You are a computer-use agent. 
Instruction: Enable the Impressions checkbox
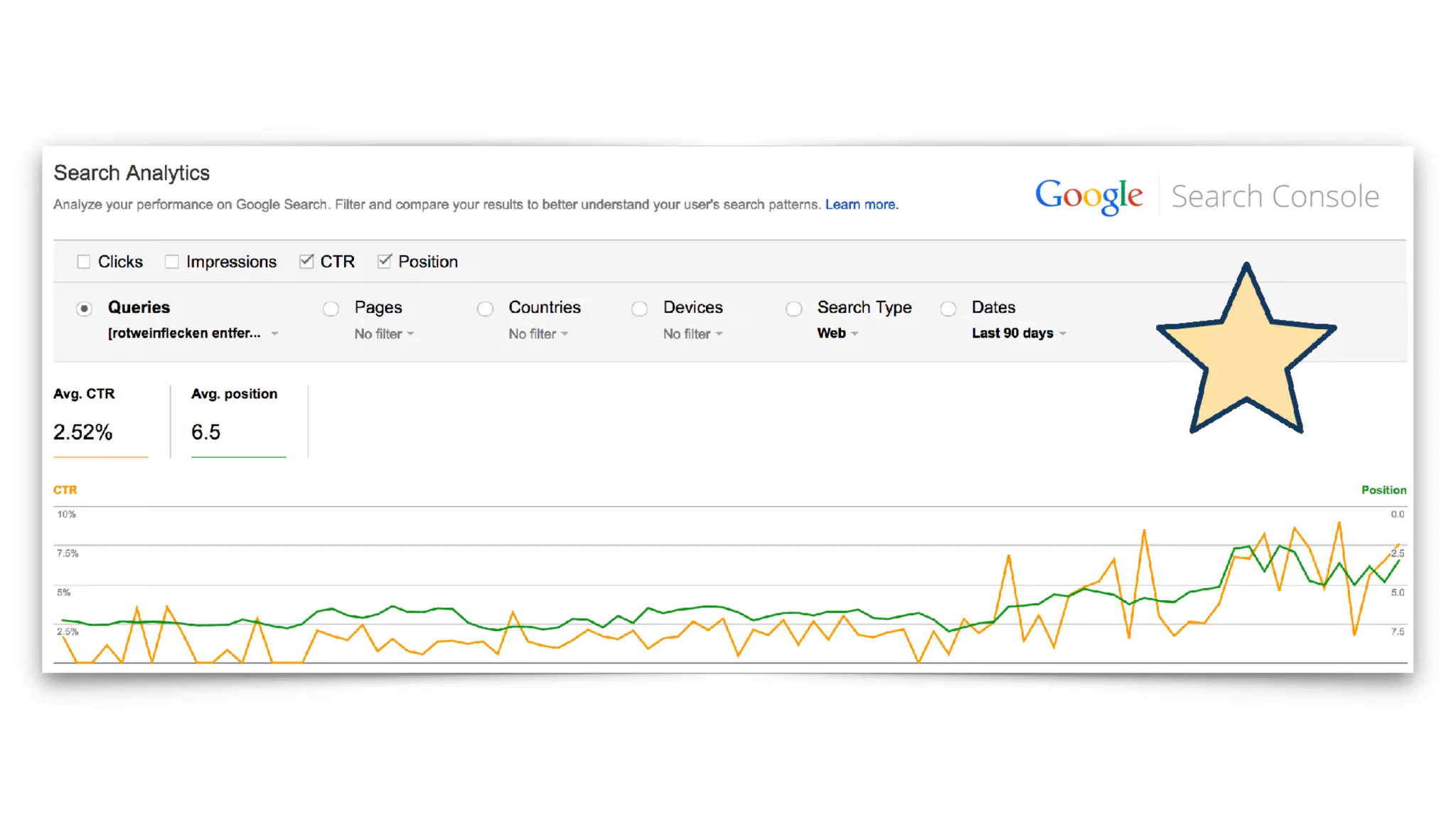pos(172,262)
